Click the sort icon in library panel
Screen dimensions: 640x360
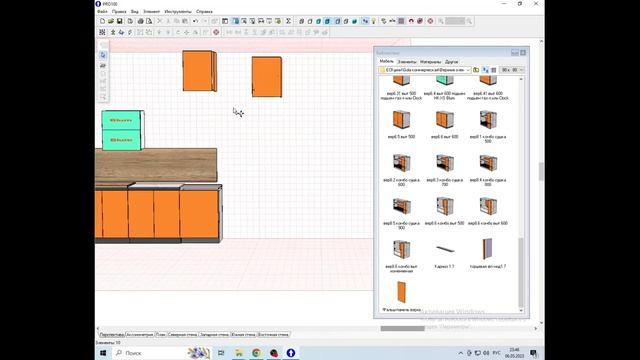tap(485, 70)
